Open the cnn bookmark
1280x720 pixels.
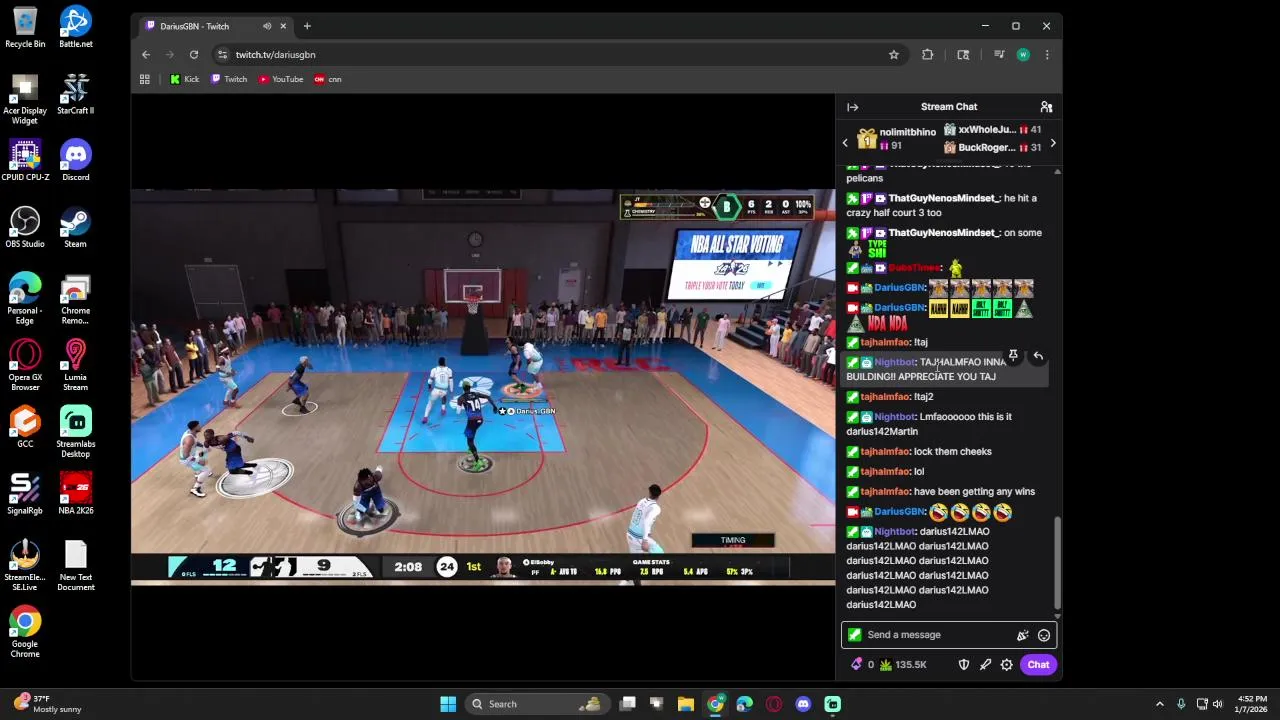[328, 79]
